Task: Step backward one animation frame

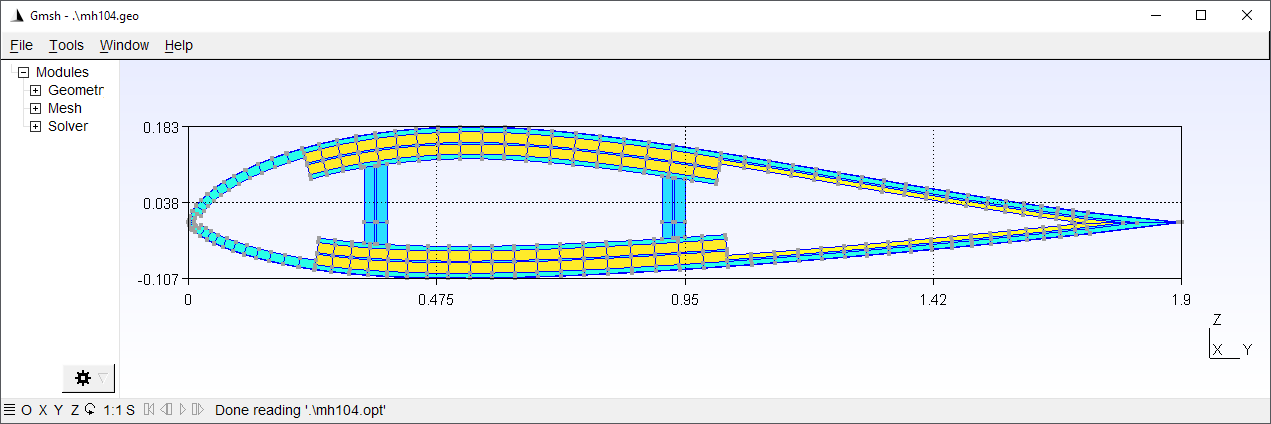Action: pos(166,409)
